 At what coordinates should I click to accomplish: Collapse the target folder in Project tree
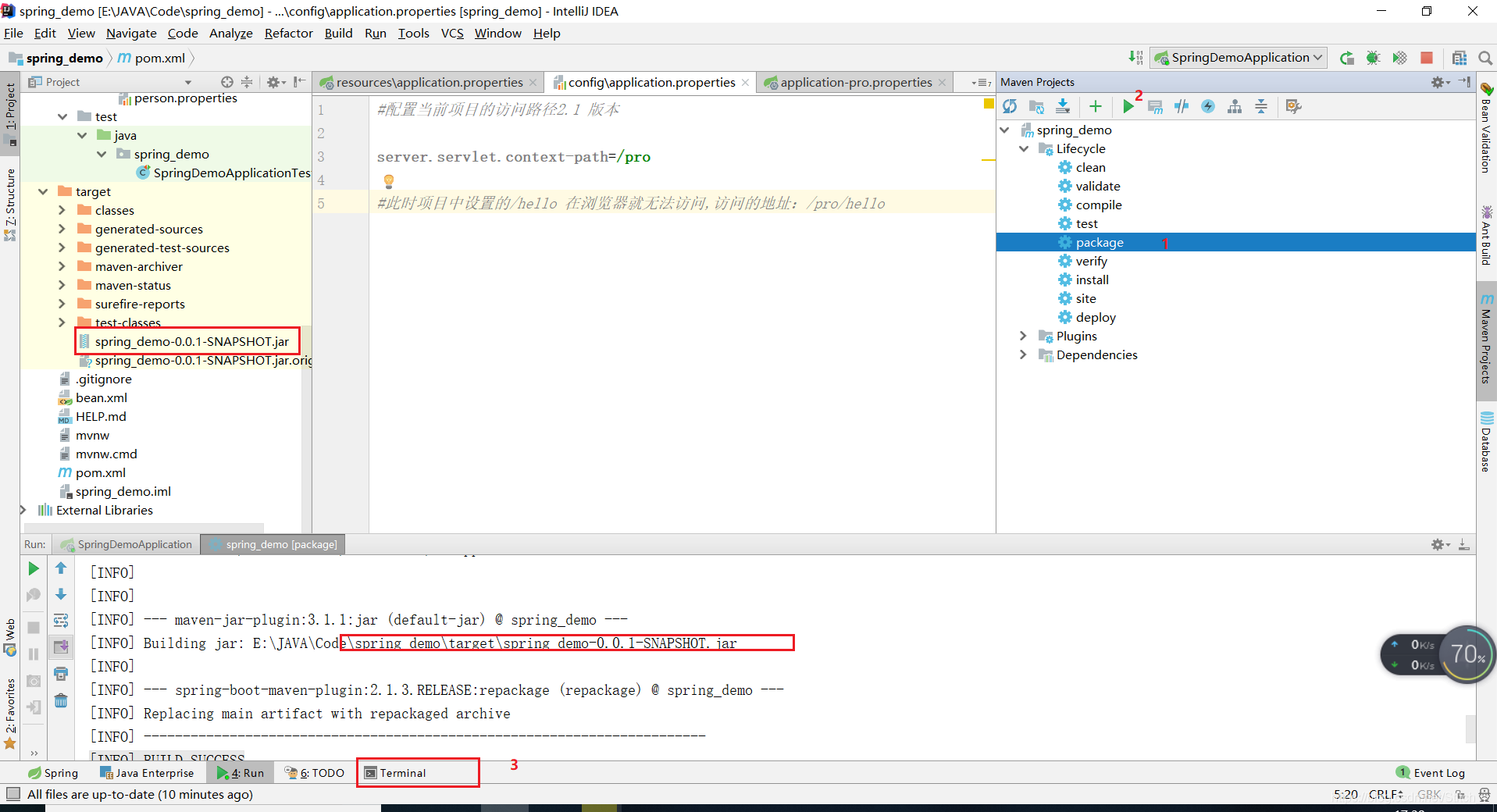pos(43,191)
